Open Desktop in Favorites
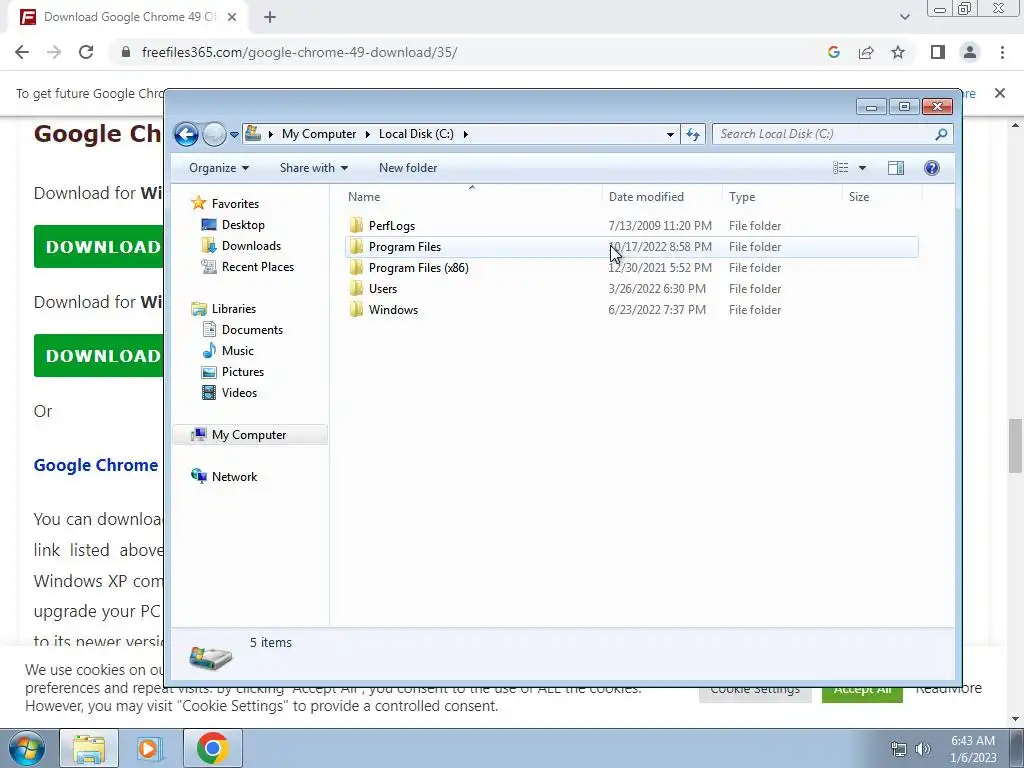Viewport: 1024px width, 768px height. point(243,225)
